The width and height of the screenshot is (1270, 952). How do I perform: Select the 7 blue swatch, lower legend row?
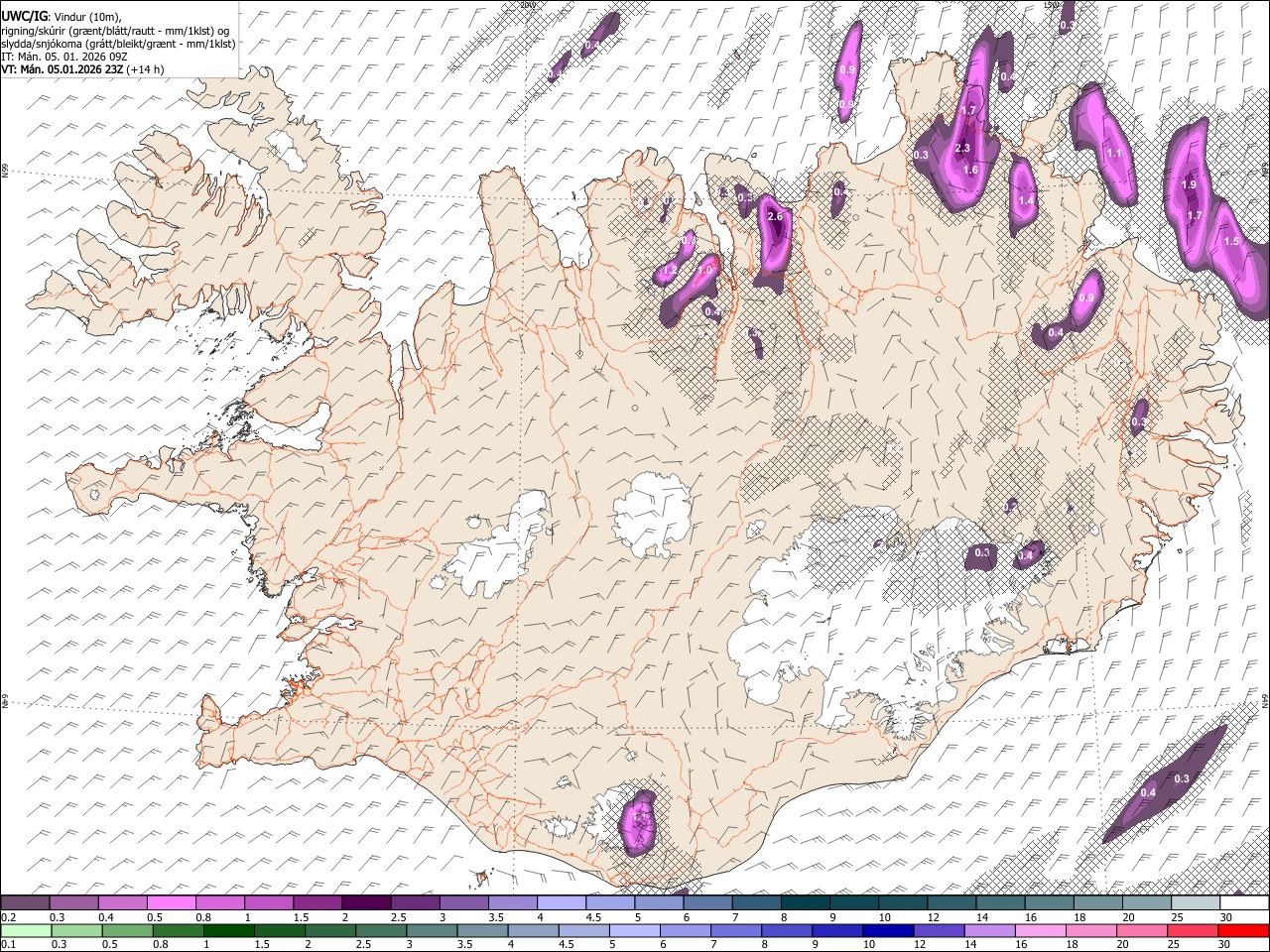coord(736,930)
